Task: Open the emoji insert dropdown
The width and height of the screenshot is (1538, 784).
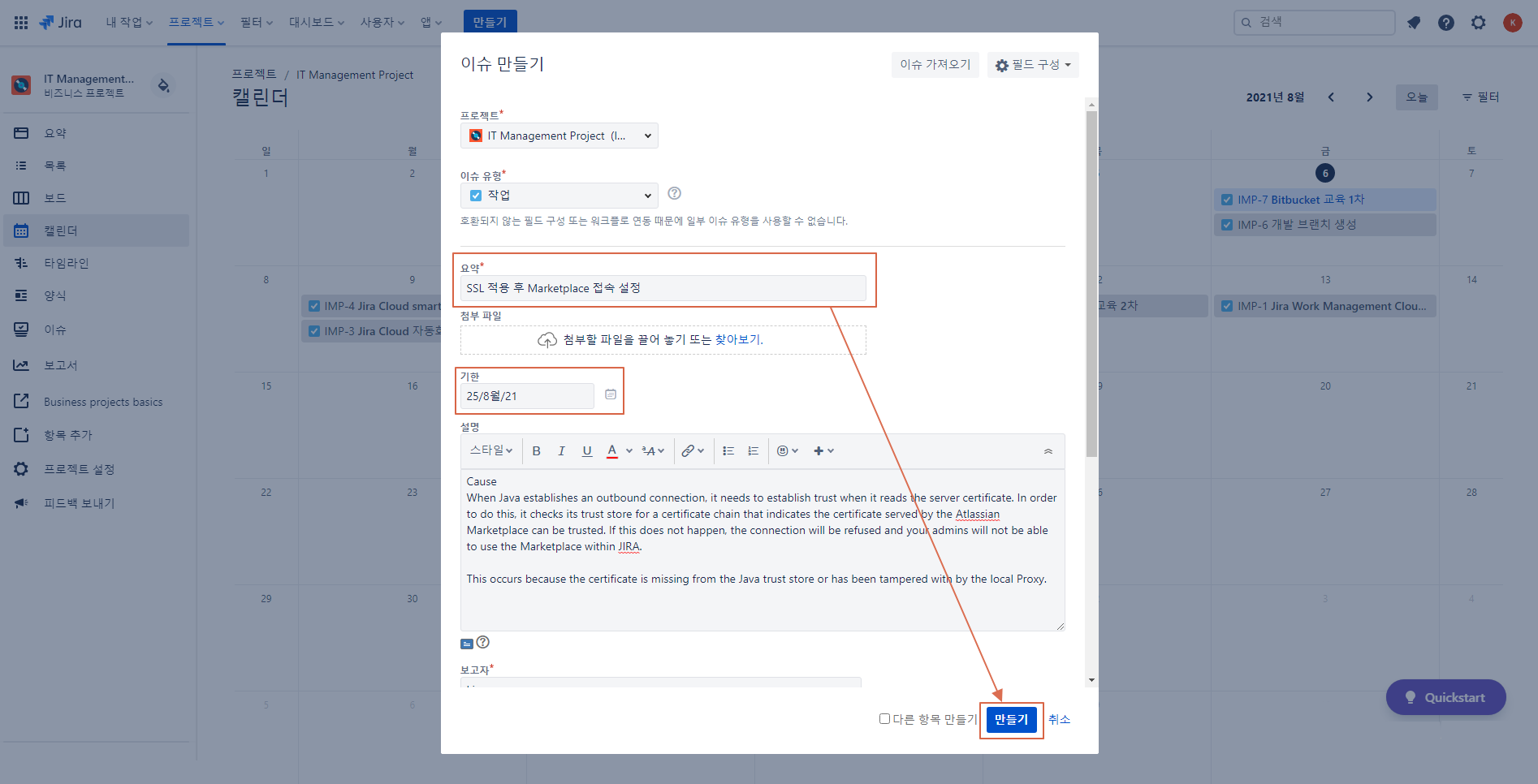Action: click(x=788, y=451)
